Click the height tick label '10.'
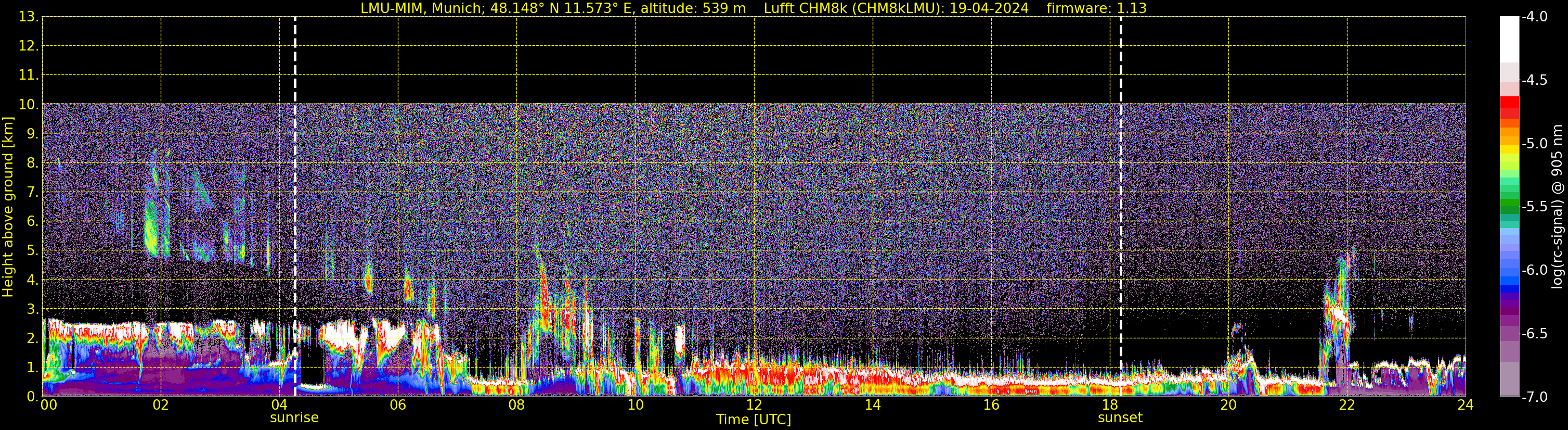This screenshot has height=430, width=1568. tap(28, 105)
